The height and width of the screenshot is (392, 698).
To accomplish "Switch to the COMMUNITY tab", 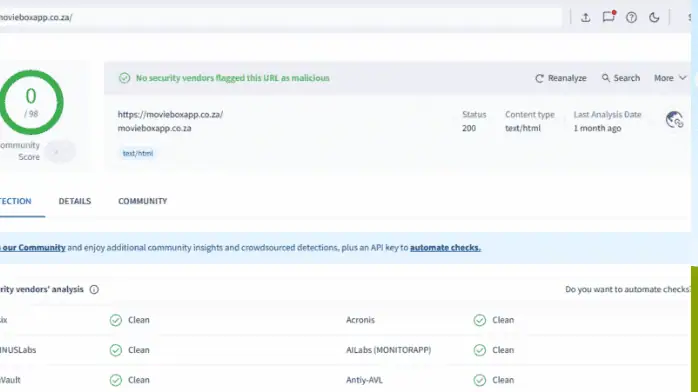I will [x=142, y=201].
